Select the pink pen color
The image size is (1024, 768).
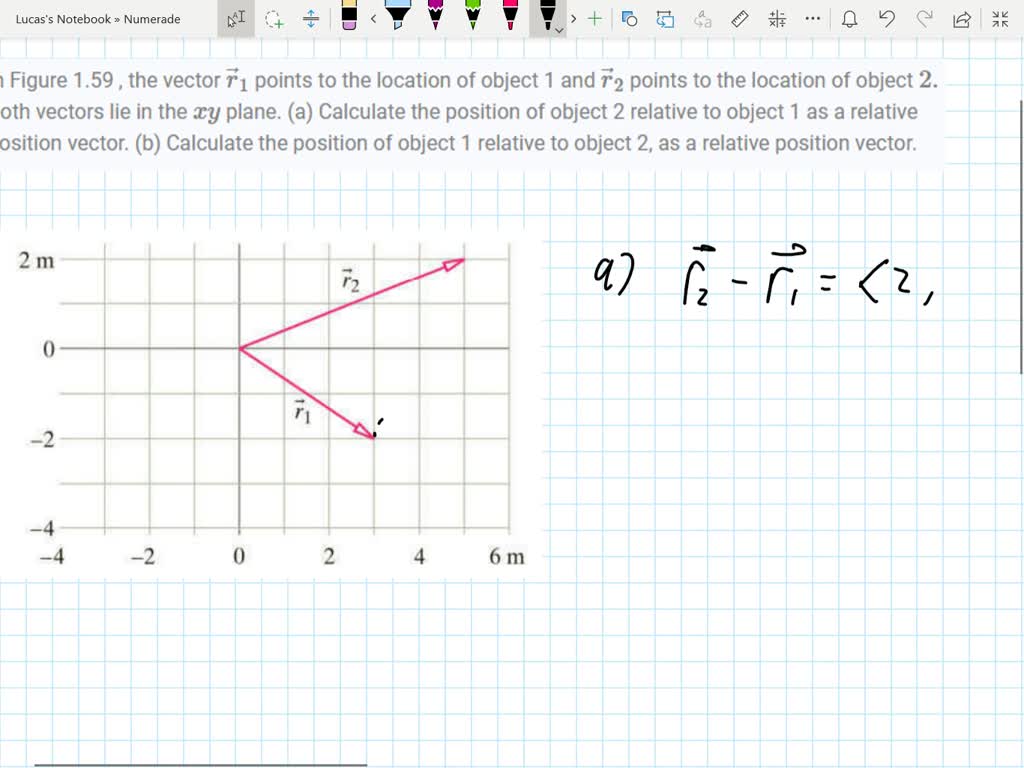point(509,18)
